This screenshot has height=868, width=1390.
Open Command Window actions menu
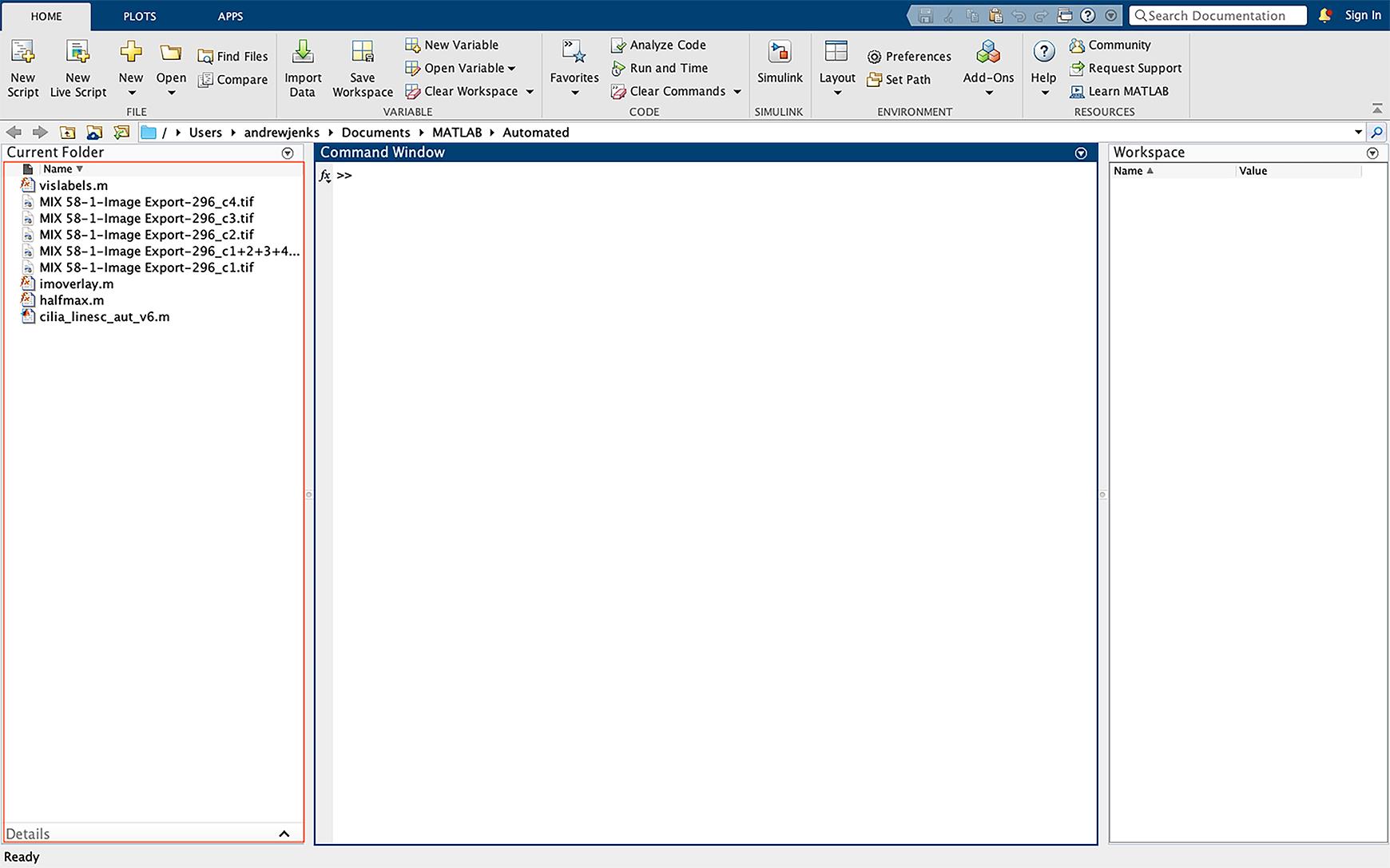(1081, 153)
